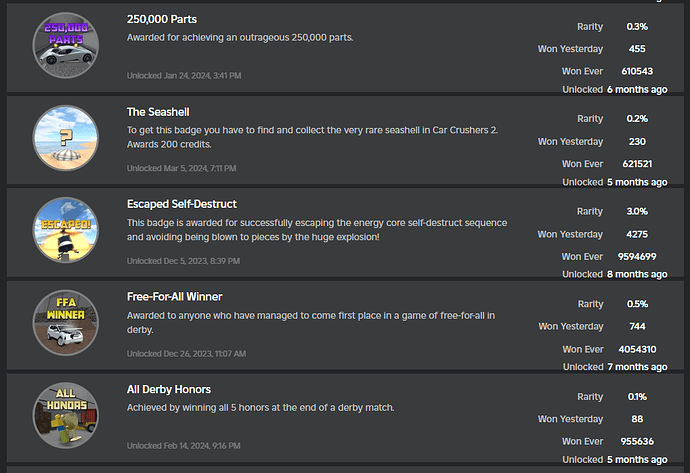The height and width of the screenshot is (473, 690).
Task: Select the Escaped Self-Destruct badge icon
Action: (x=66, y=231)
